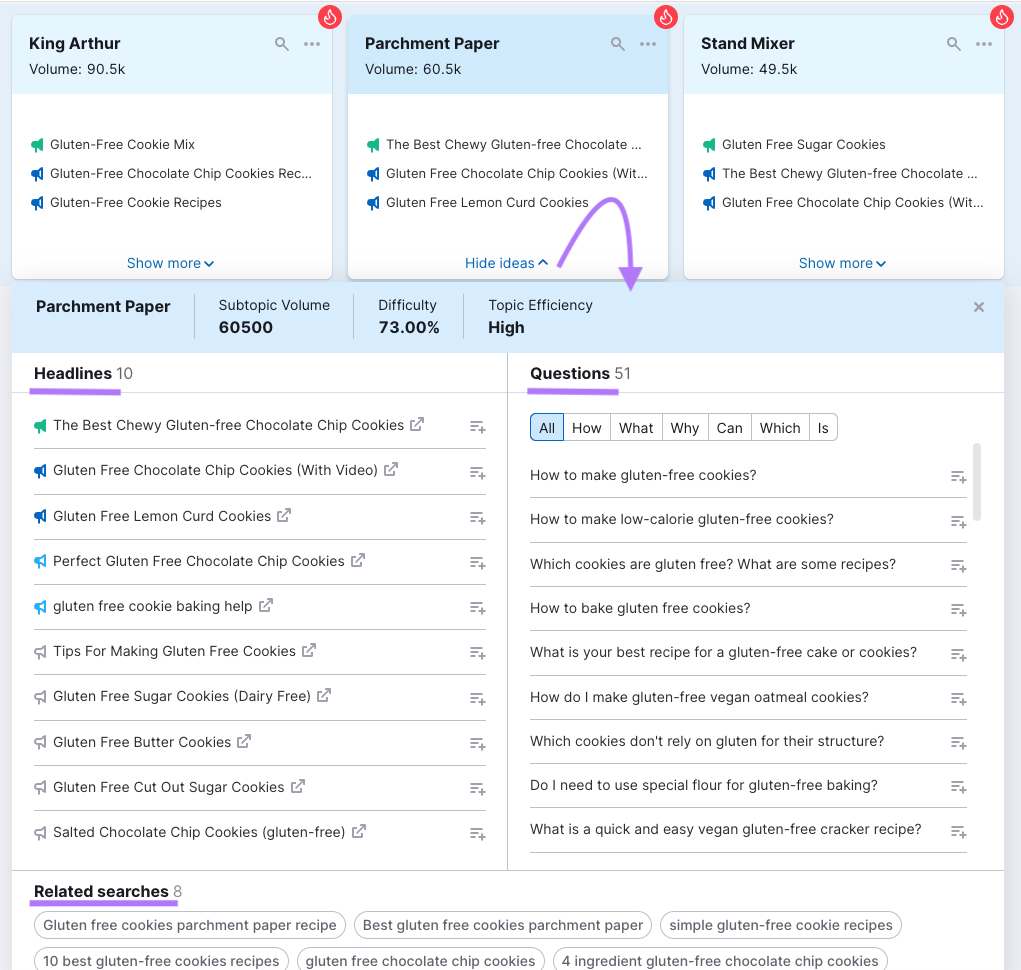Select the 'simple gluten-free cookie recipes' related search chip
The height and width of the screenshot is (970, 1021).
coord(780,925)
